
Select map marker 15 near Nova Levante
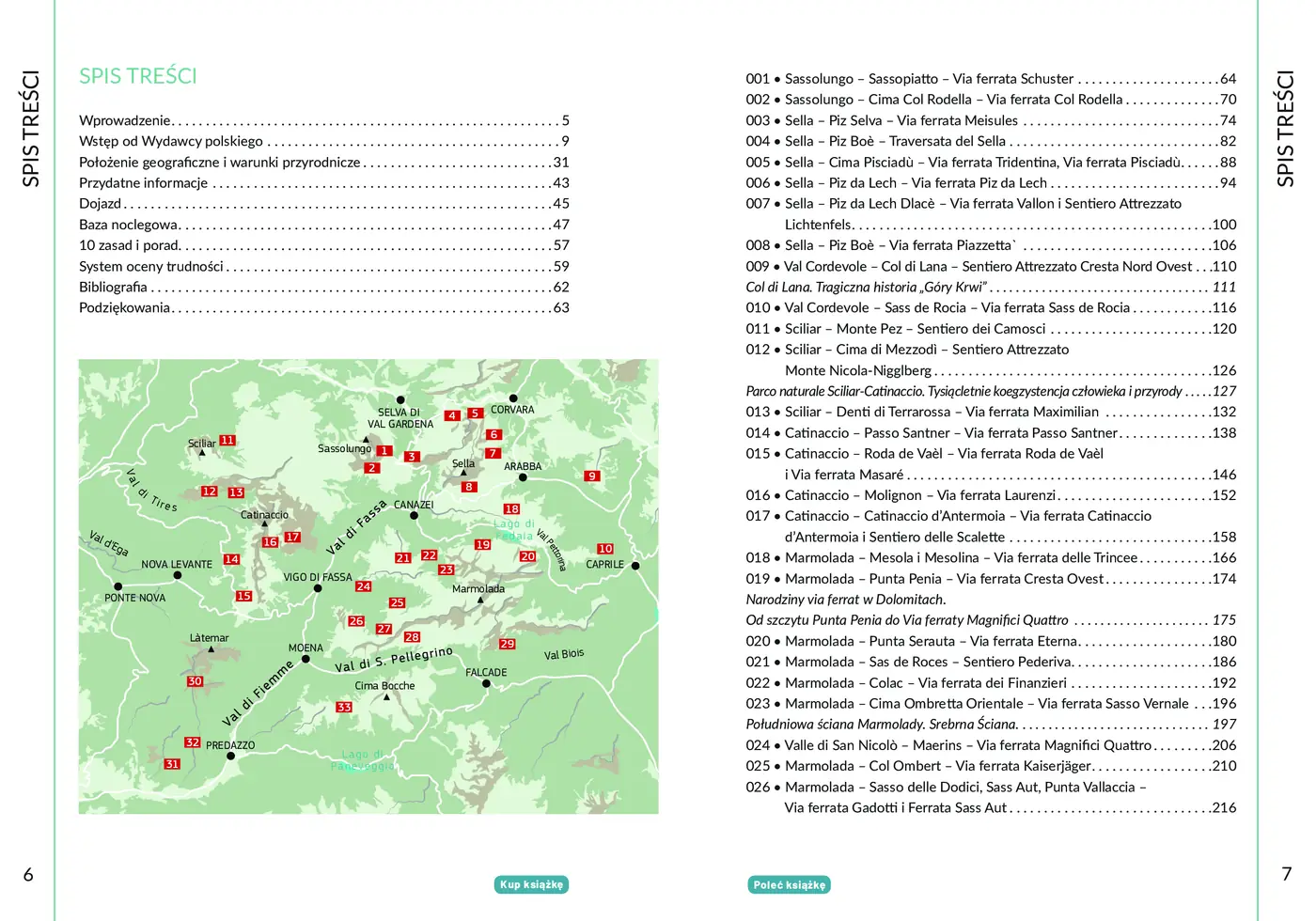tap(243, 596)
